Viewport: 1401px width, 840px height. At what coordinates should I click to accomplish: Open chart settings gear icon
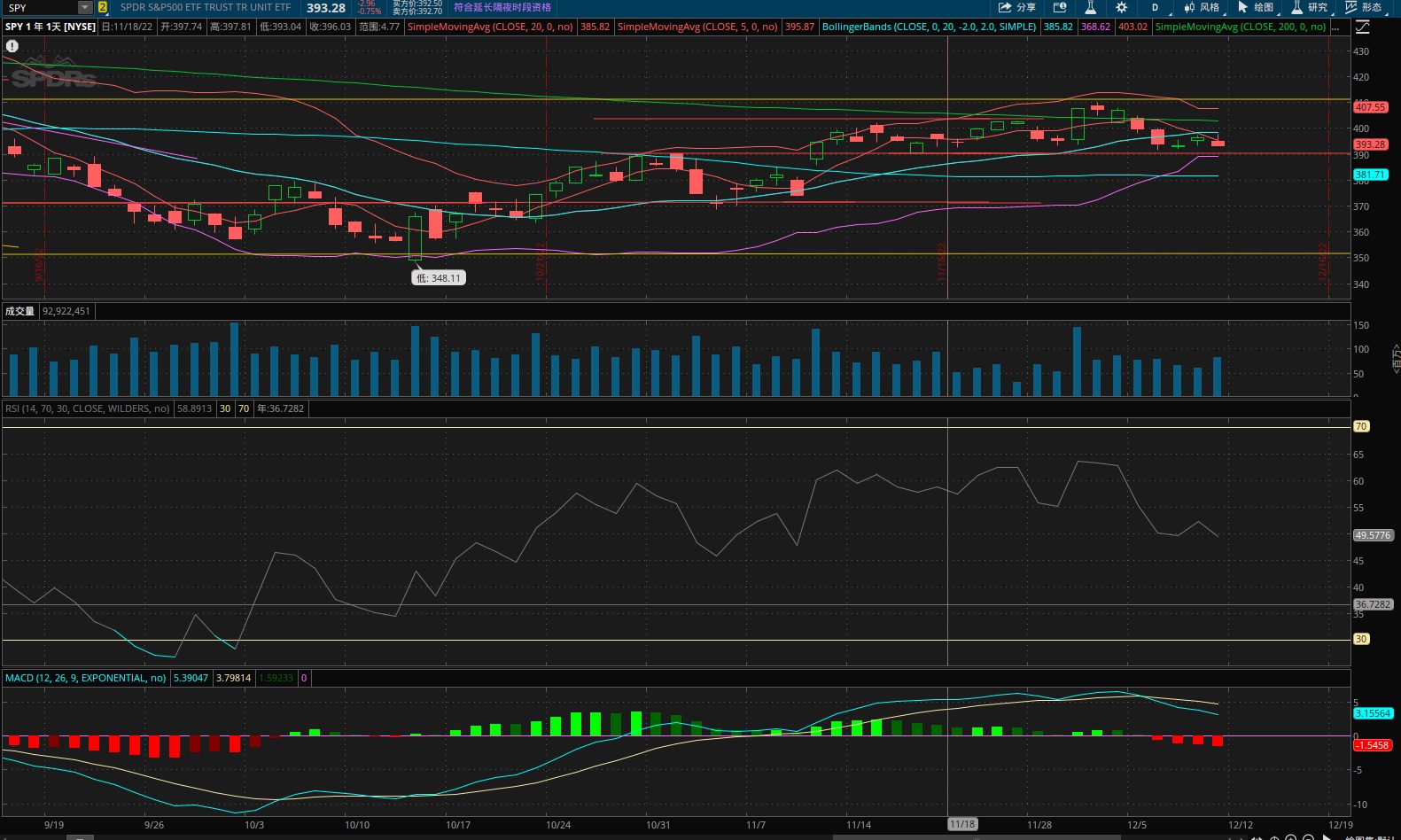click(x=1122, y=7)
